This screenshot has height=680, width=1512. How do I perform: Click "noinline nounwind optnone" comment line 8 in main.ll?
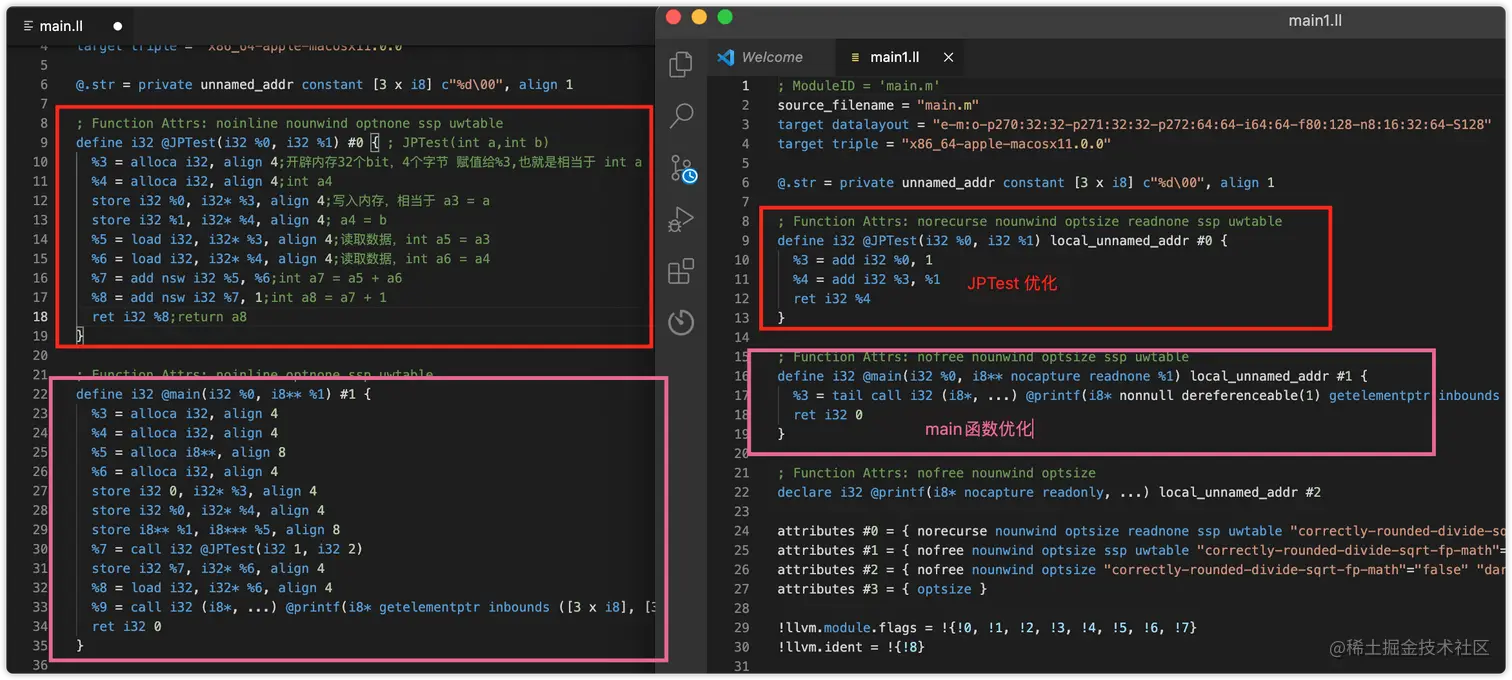289,123
